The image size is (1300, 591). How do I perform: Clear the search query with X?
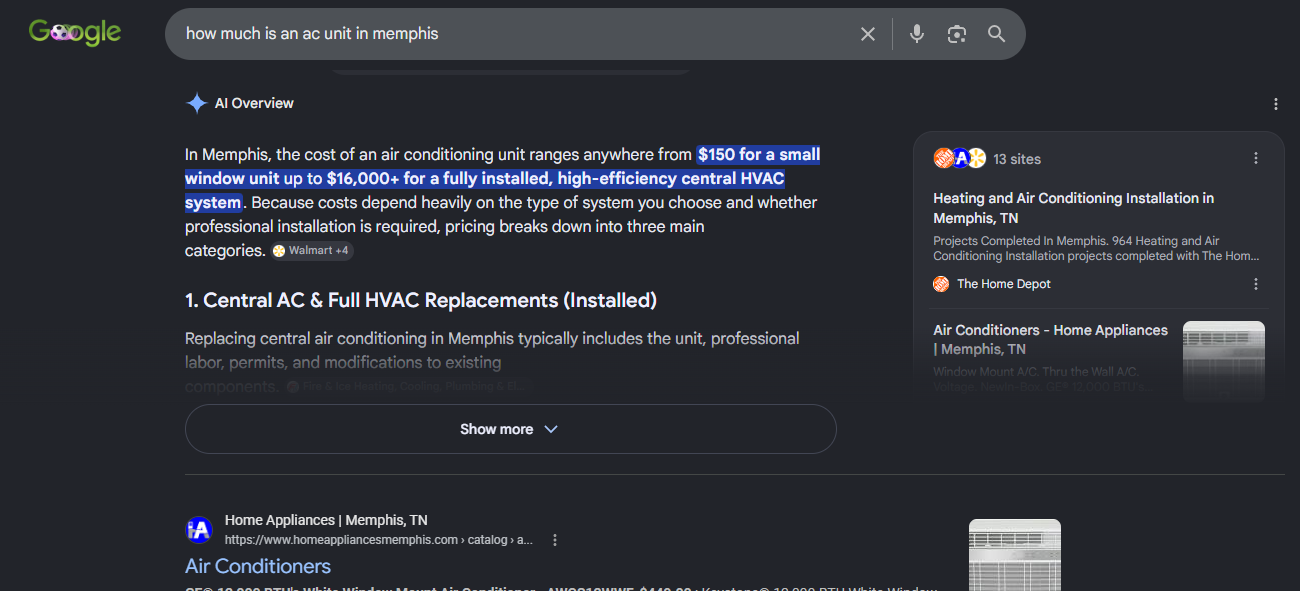868,34
